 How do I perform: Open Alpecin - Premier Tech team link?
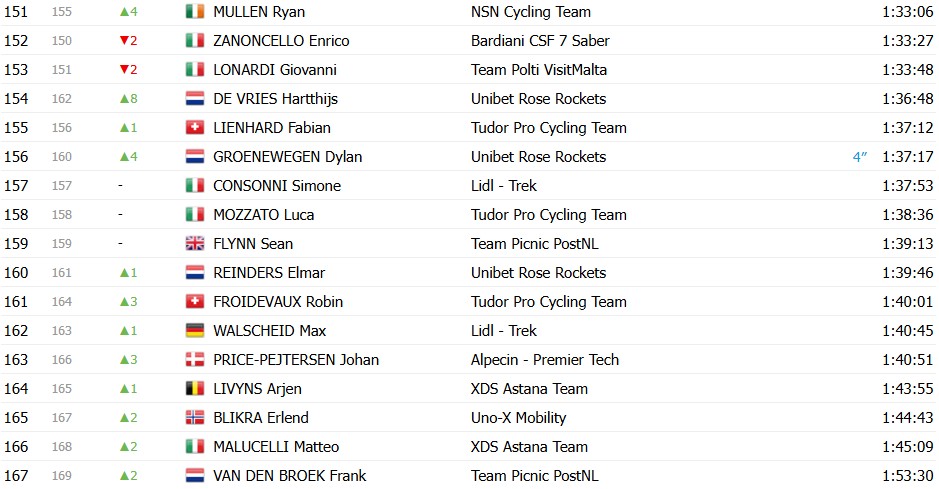coord(544,360)
